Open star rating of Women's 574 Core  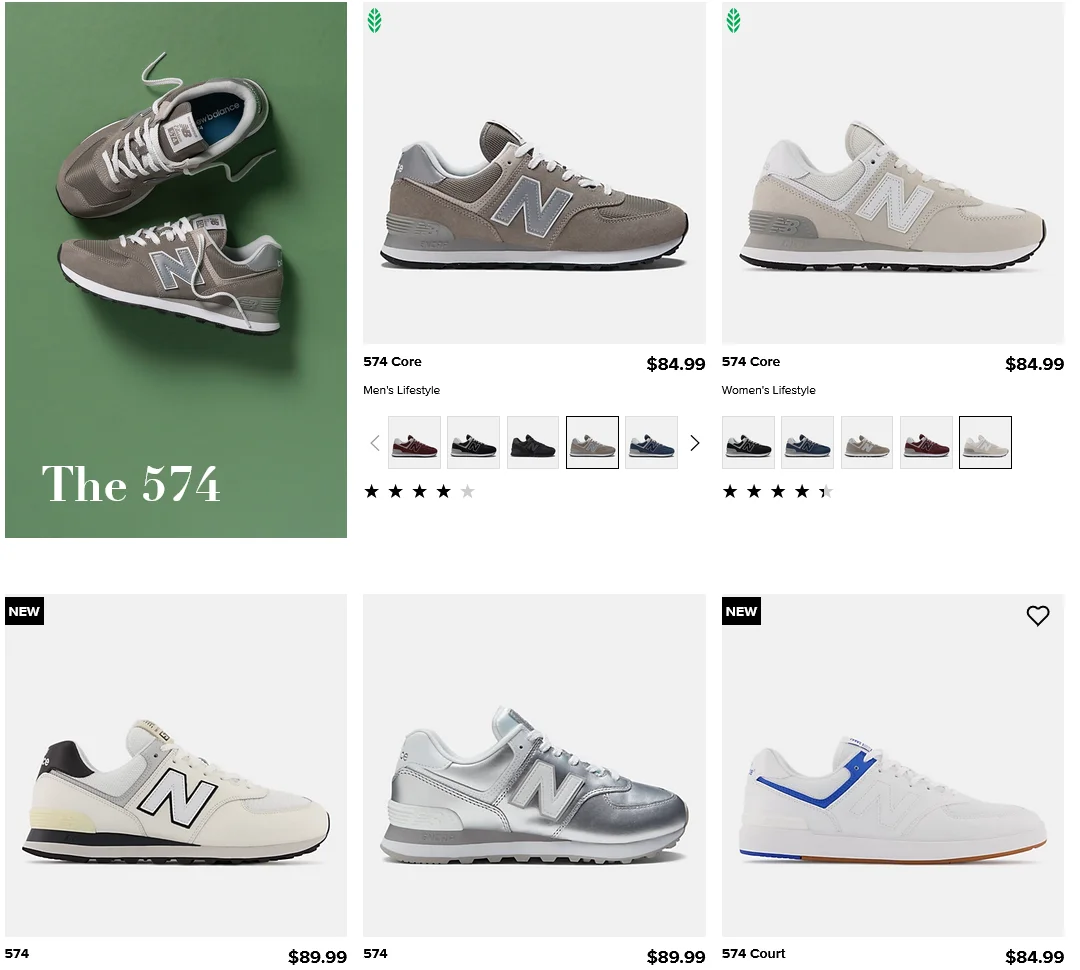pyautogui.click(x=778, y=491)
